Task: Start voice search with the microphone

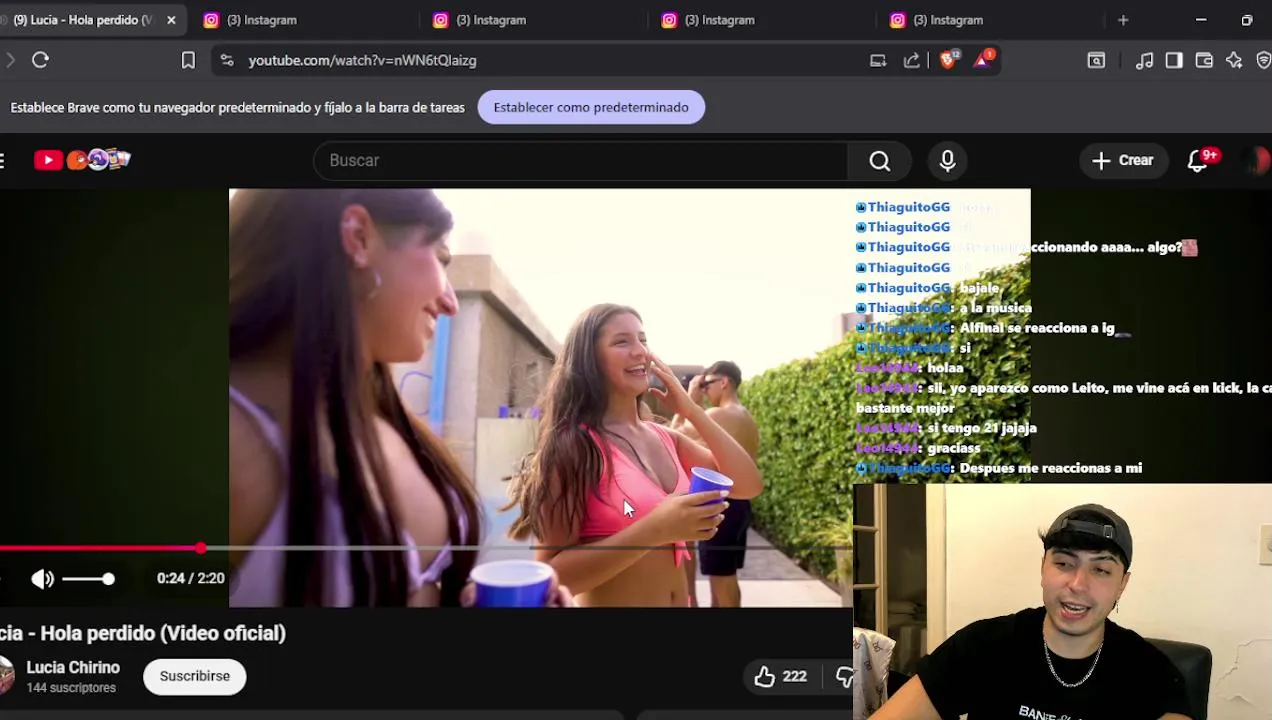Action: click(947, 160)
